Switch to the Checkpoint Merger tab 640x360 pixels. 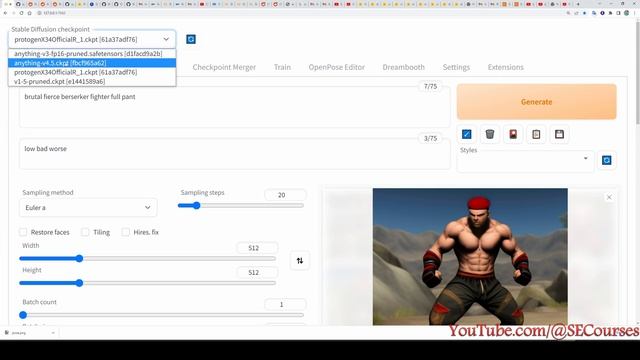click(224, 67)
